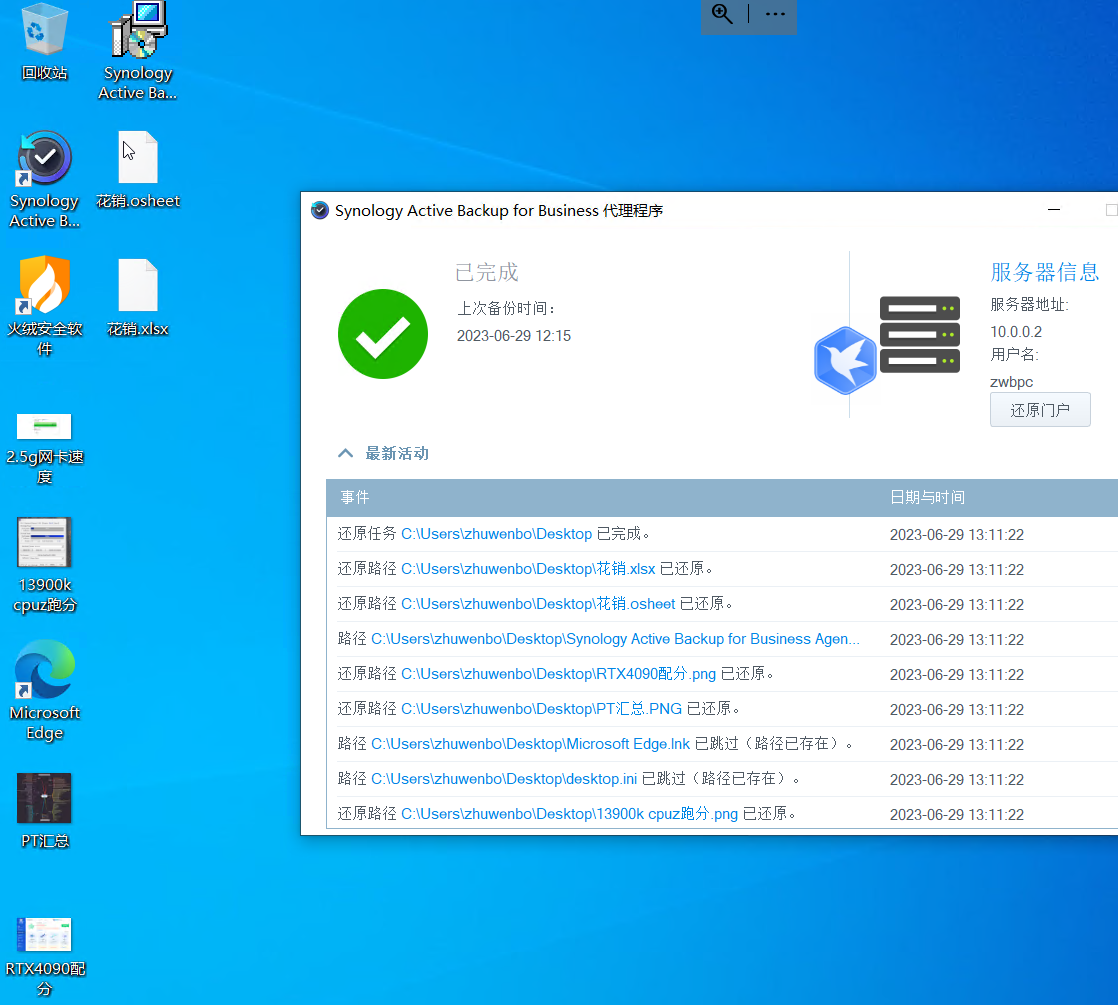Click timestamp in the 花销.xlsx row
This screenshot has height=1005, width=1118.
pyautogui.click(x=957, y=570)
